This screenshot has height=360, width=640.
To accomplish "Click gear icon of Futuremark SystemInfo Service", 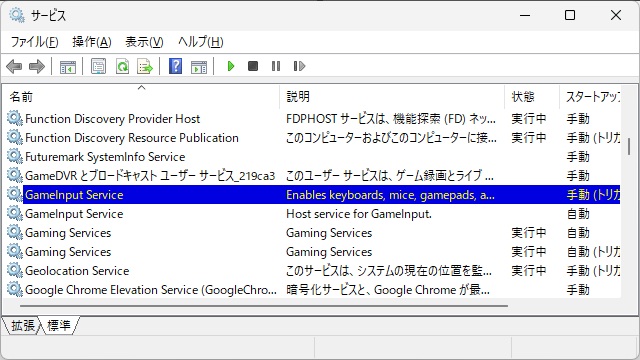I will tap(15, 156).
